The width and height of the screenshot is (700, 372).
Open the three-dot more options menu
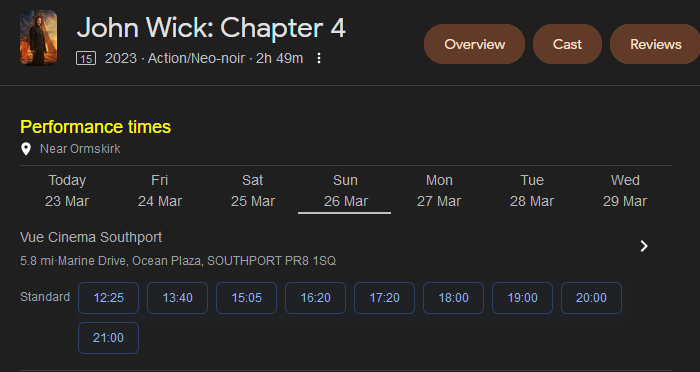click(x=319, y=58)
